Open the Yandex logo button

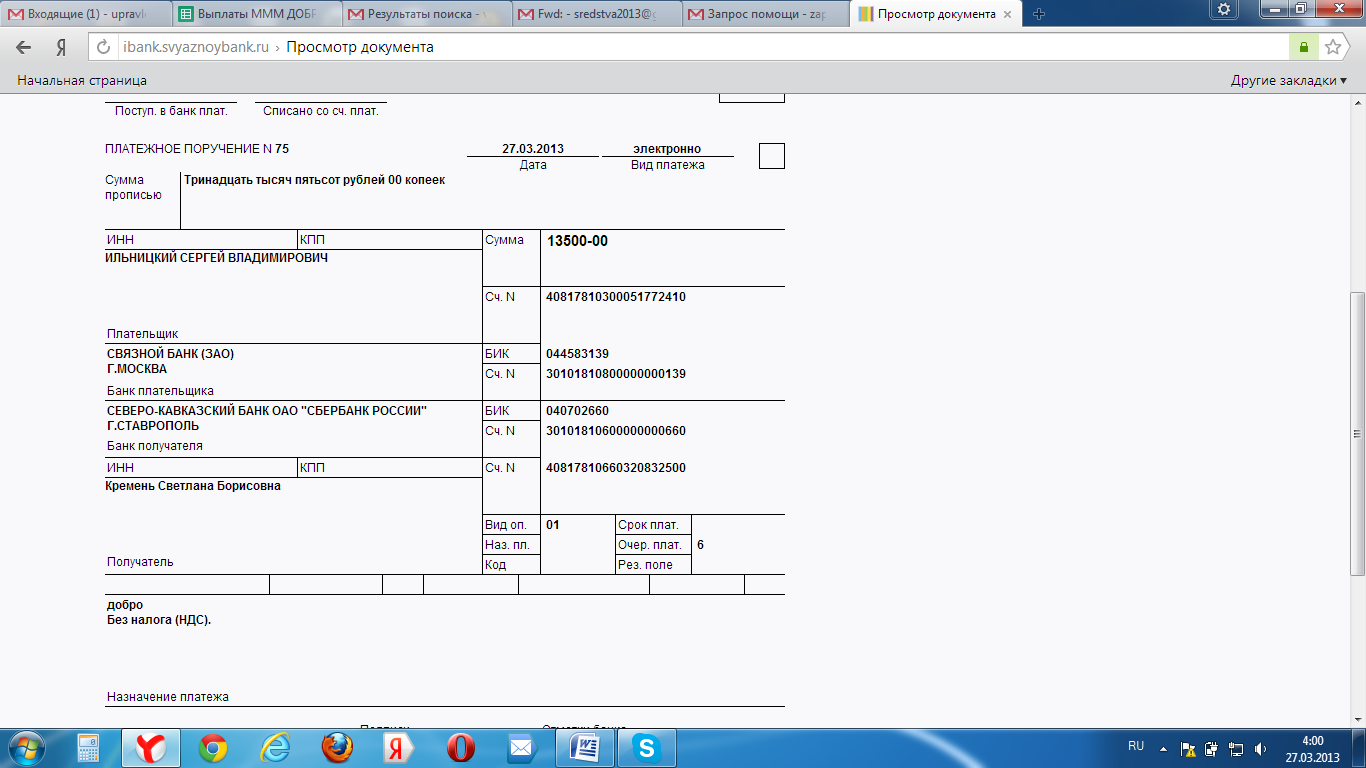(x=61, y=47)
